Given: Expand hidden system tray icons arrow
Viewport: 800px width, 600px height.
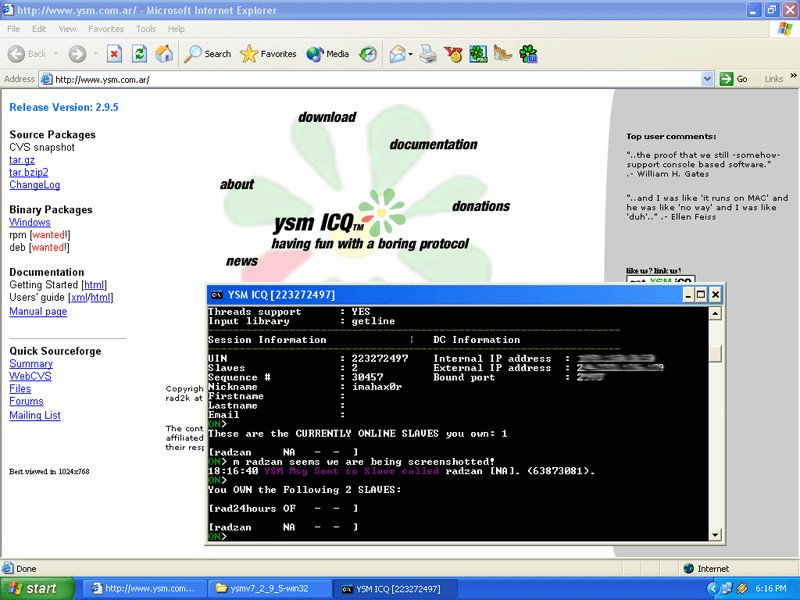Looking at the screenshot, I should pos(712,589).
